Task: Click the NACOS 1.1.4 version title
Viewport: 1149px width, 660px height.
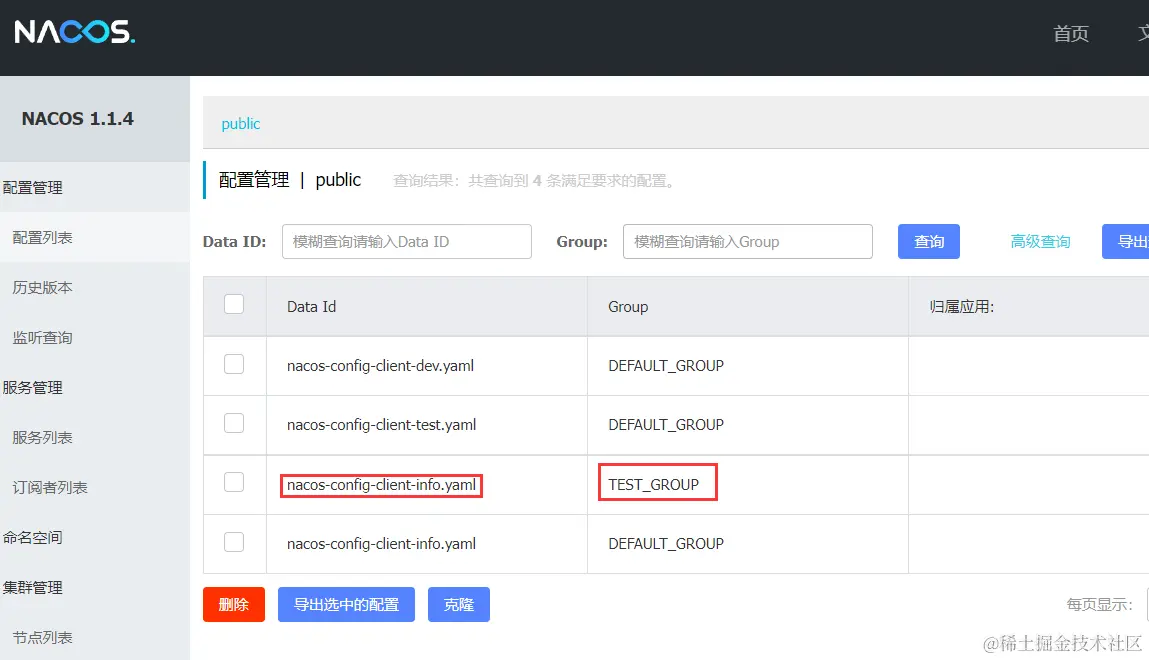Action: 78,119
